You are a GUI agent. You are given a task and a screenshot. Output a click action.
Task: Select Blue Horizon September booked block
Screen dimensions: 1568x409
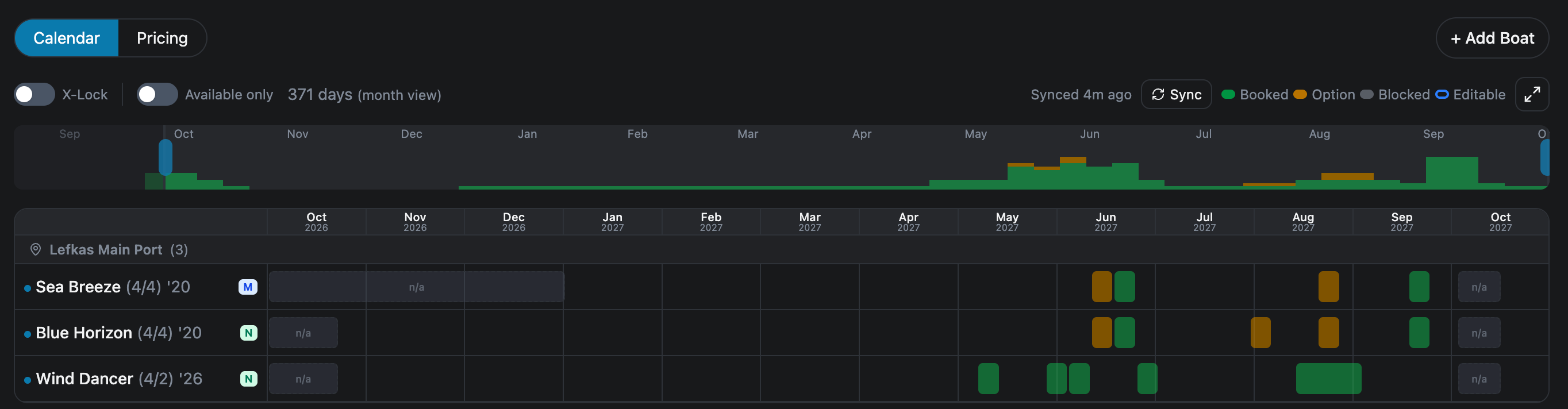tap(1420, 333)
